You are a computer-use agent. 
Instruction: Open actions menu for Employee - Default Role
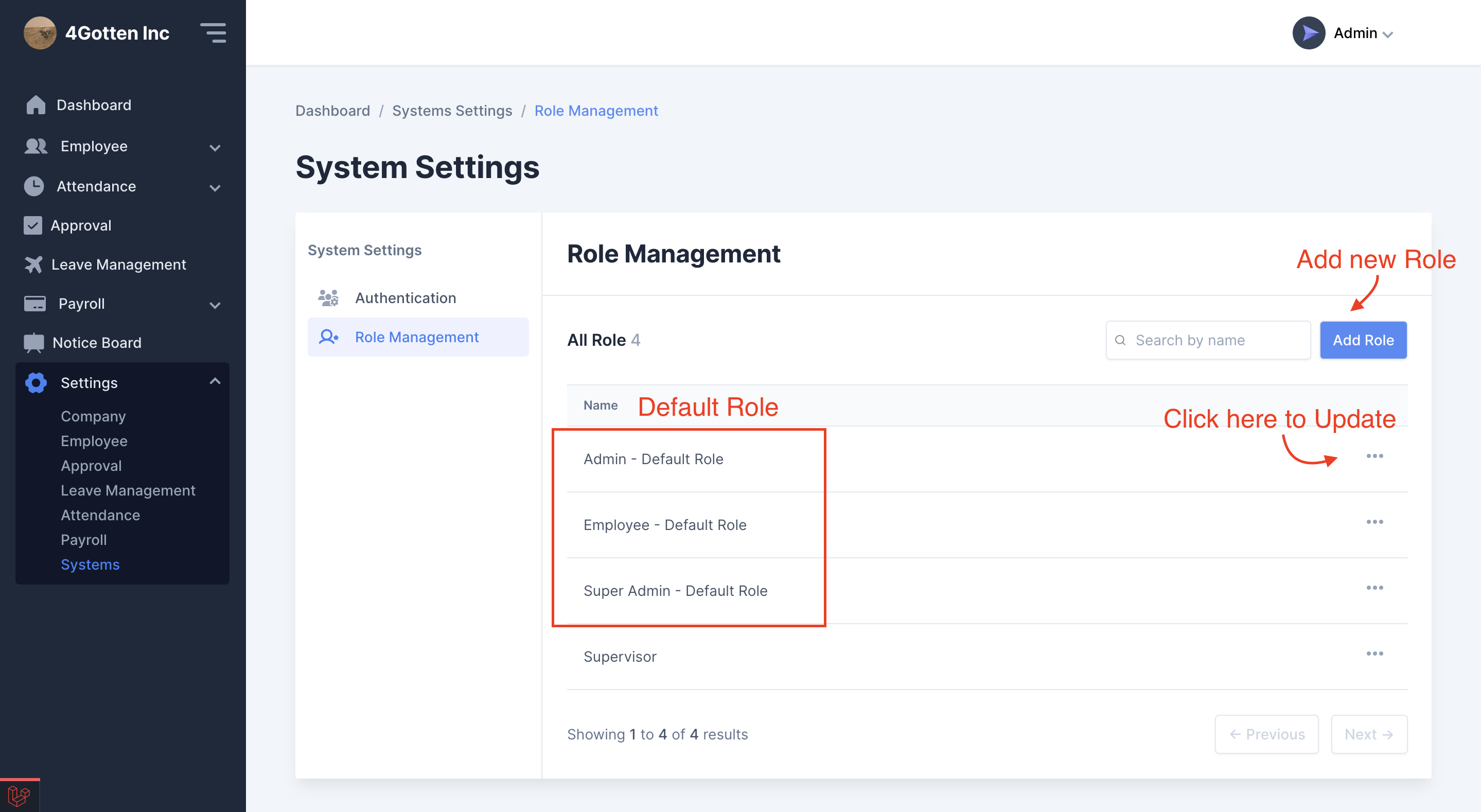(x=1374, y=522)
